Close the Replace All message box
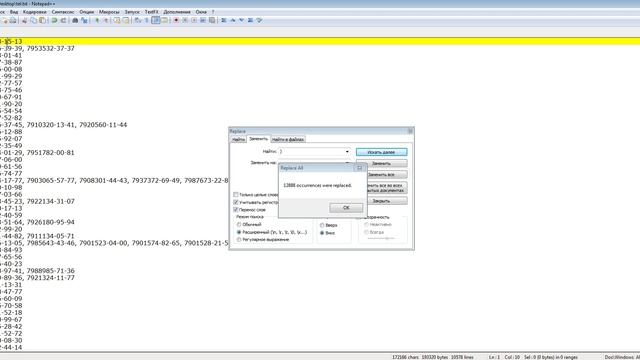This screenshot has width=640, height=360. point(360,168)
